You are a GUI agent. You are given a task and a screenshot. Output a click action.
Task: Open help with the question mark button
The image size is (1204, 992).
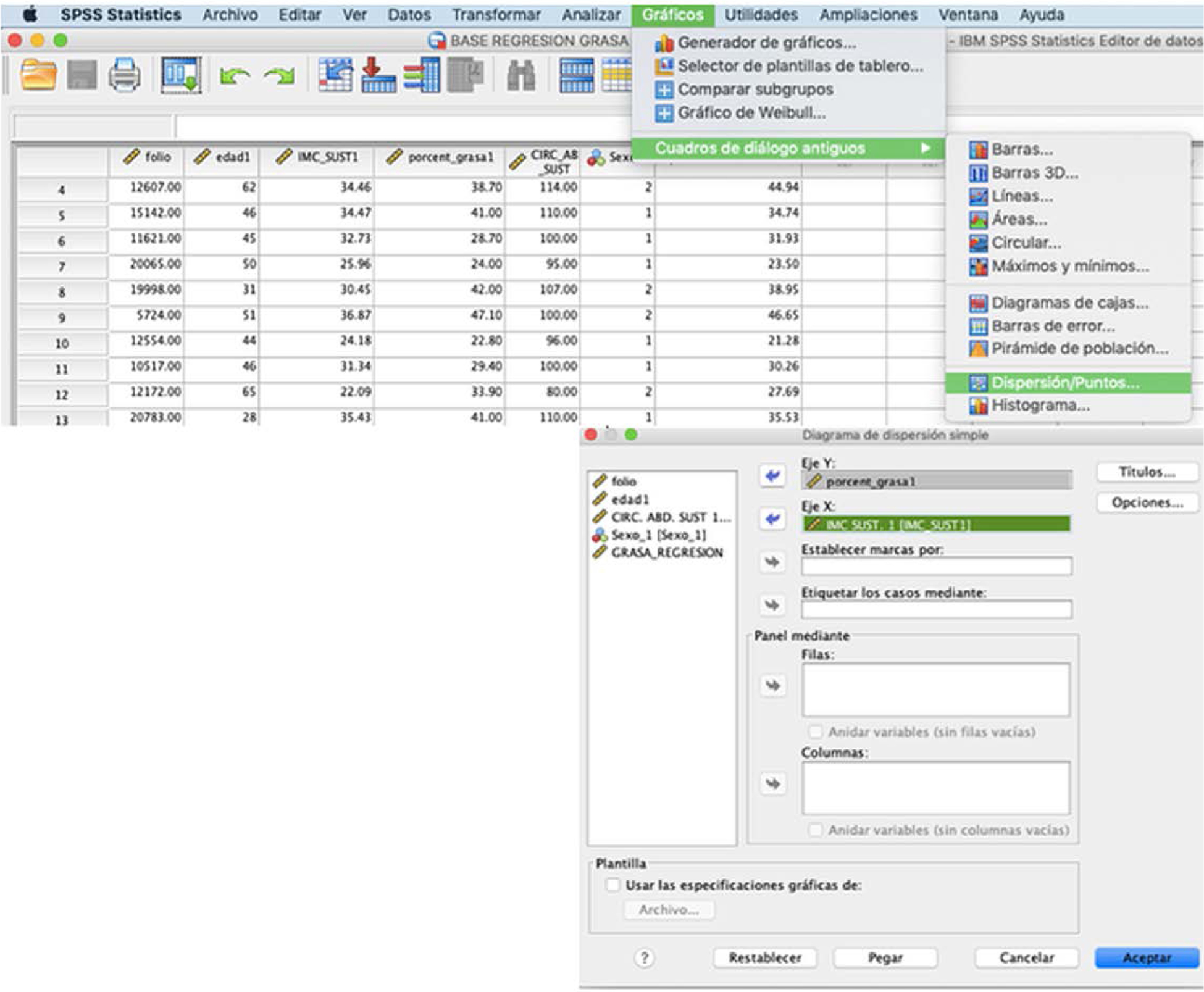[x=644, y=958]
